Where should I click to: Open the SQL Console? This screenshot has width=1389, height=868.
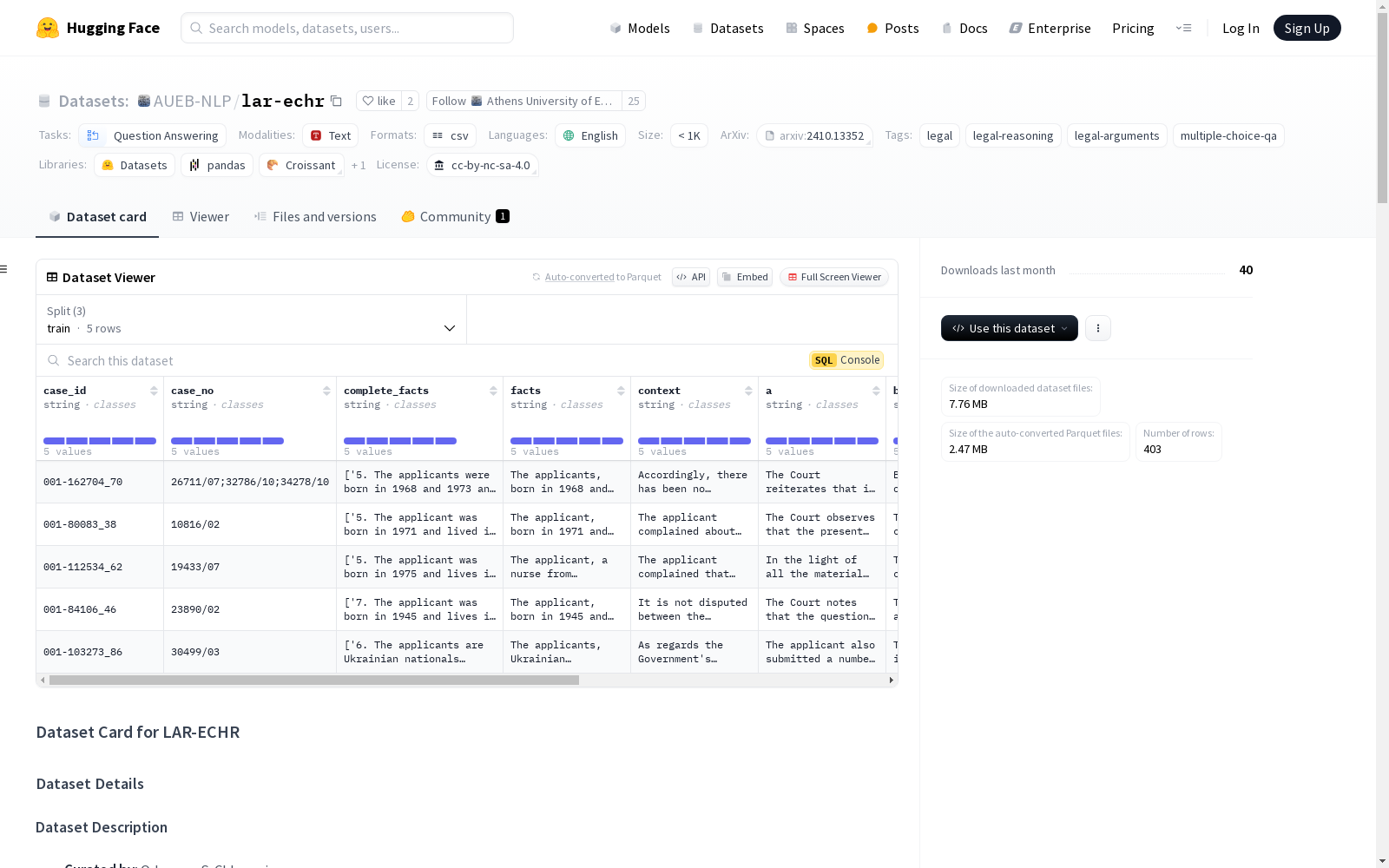pos(846,360)
